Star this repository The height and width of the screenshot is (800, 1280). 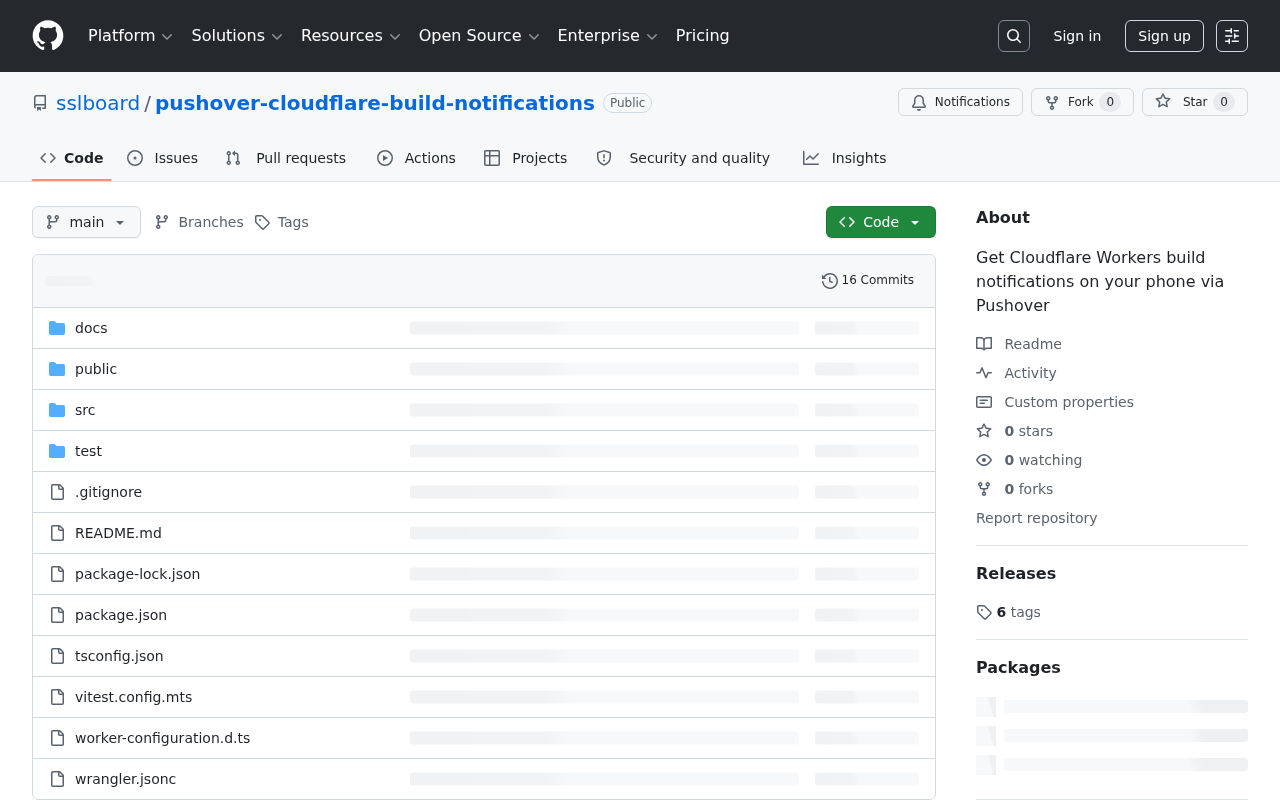click(1195, 102)
